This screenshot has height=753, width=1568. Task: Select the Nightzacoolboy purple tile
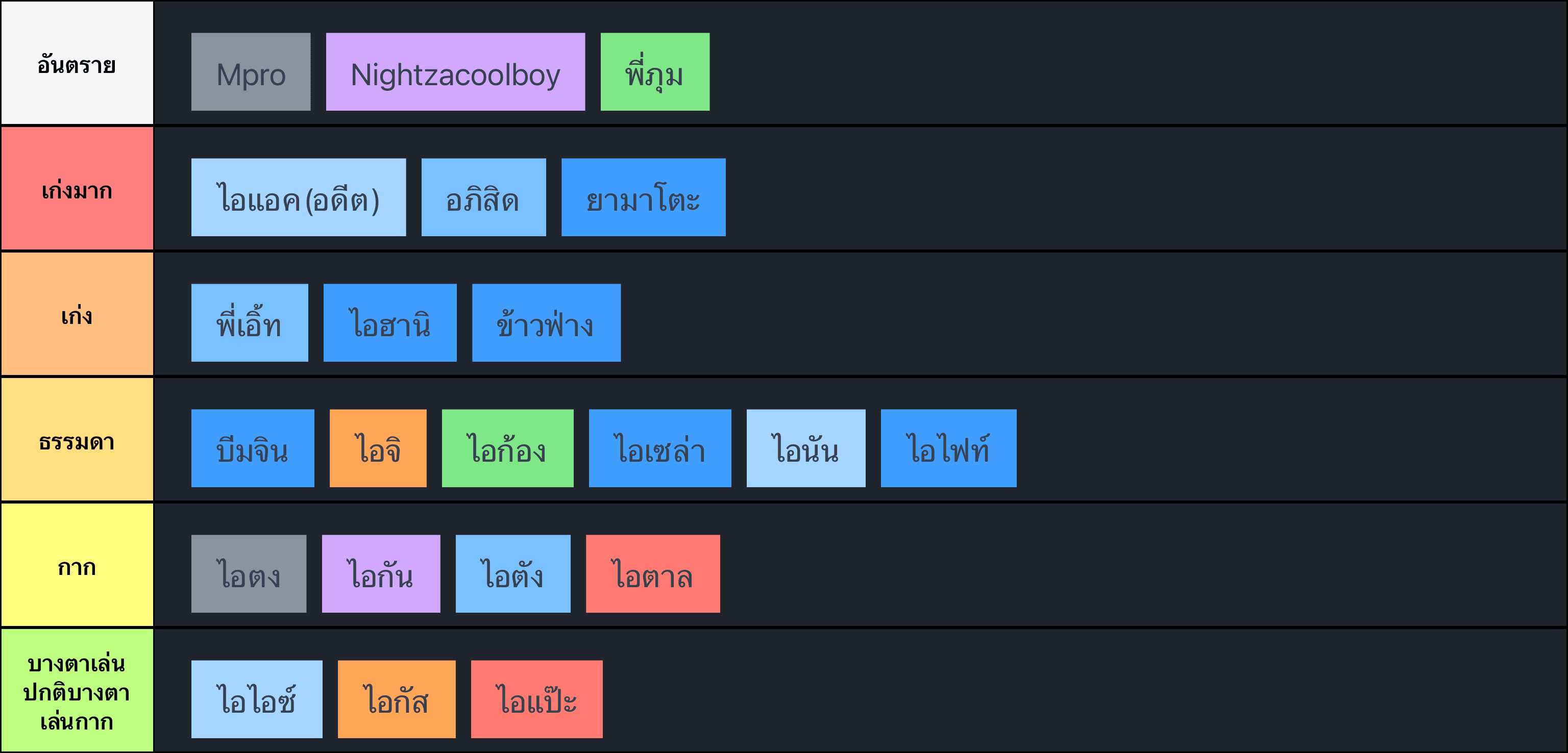(455, 72)
